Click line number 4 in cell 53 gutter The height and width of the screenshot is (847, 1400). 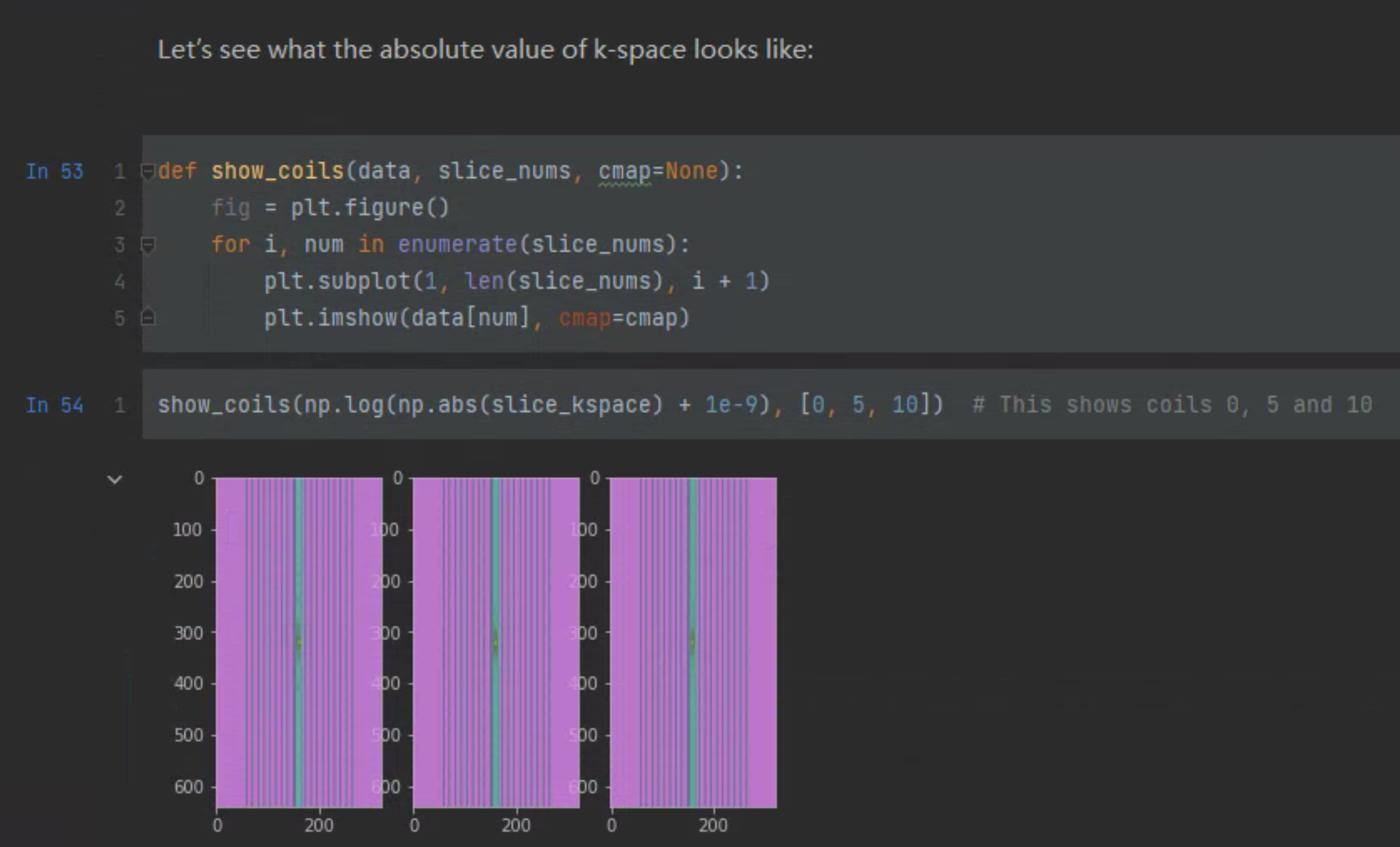click(x=119, y=282)
